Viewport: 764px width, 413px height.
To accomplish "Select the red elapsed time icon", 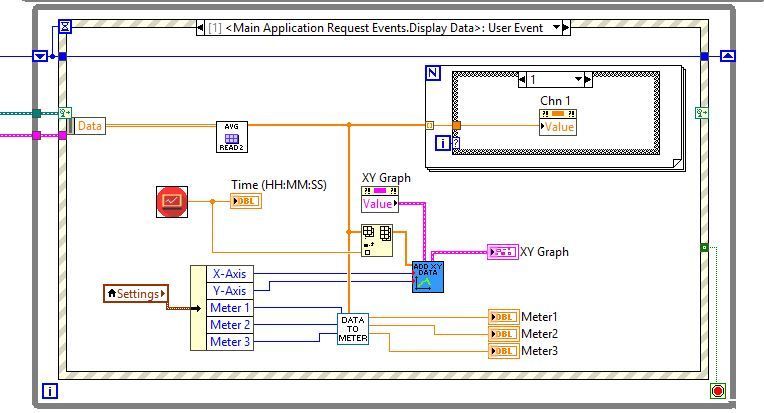I will pos(172,201).
